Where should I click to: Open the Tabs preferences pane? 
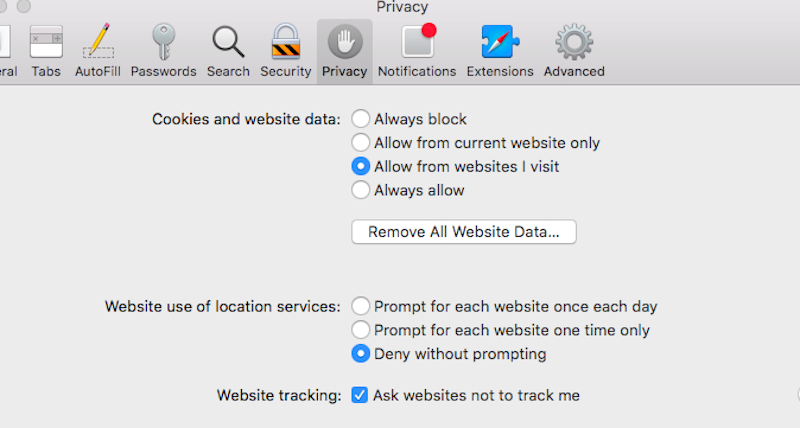[x=46, y=50]
